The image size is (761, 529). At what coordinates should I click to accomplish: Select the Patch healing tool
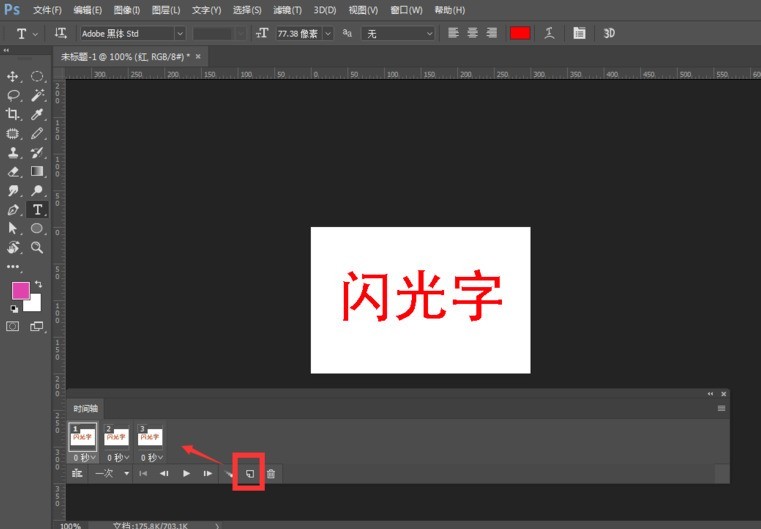(x=13, y=133)
